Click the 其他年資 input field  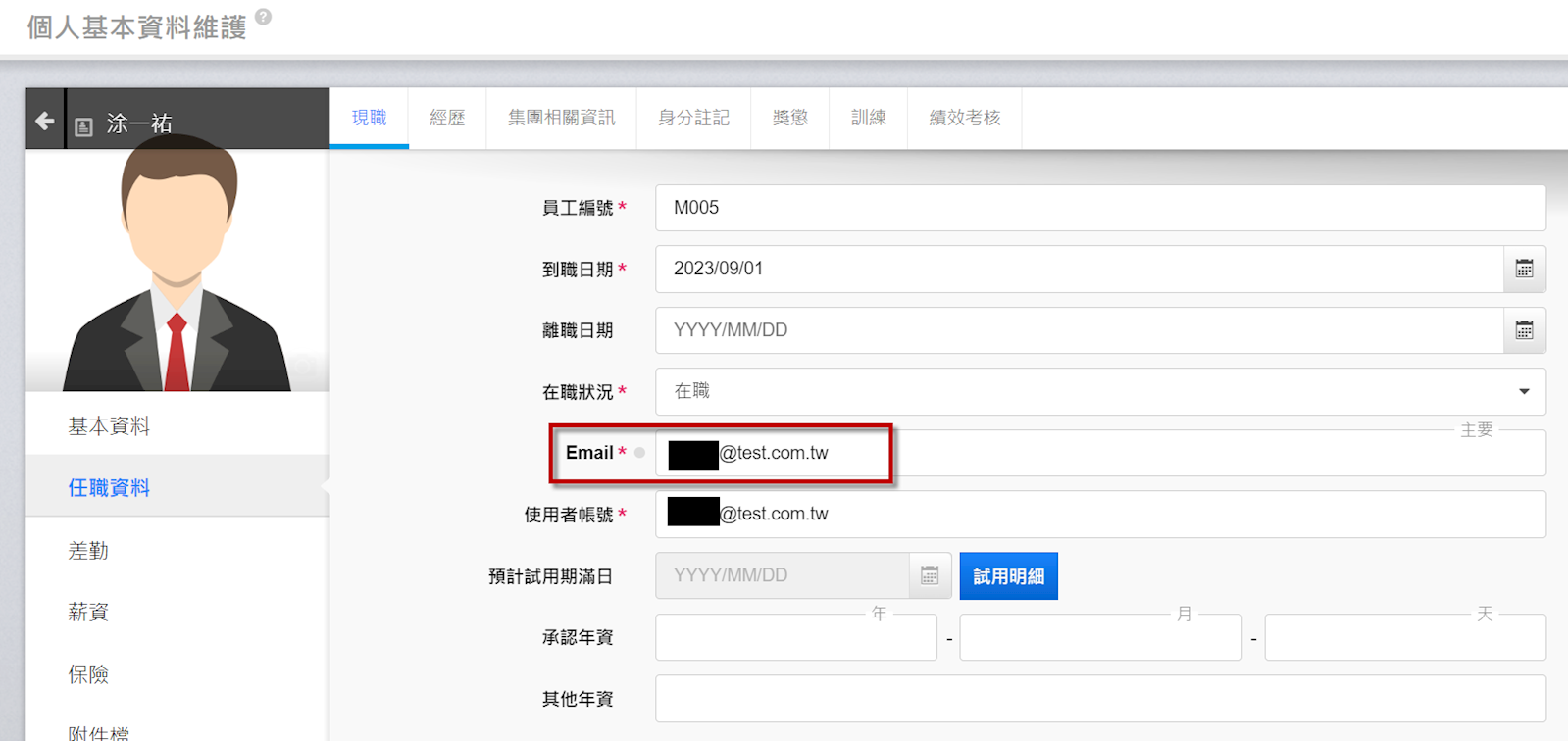(1099, 699)
